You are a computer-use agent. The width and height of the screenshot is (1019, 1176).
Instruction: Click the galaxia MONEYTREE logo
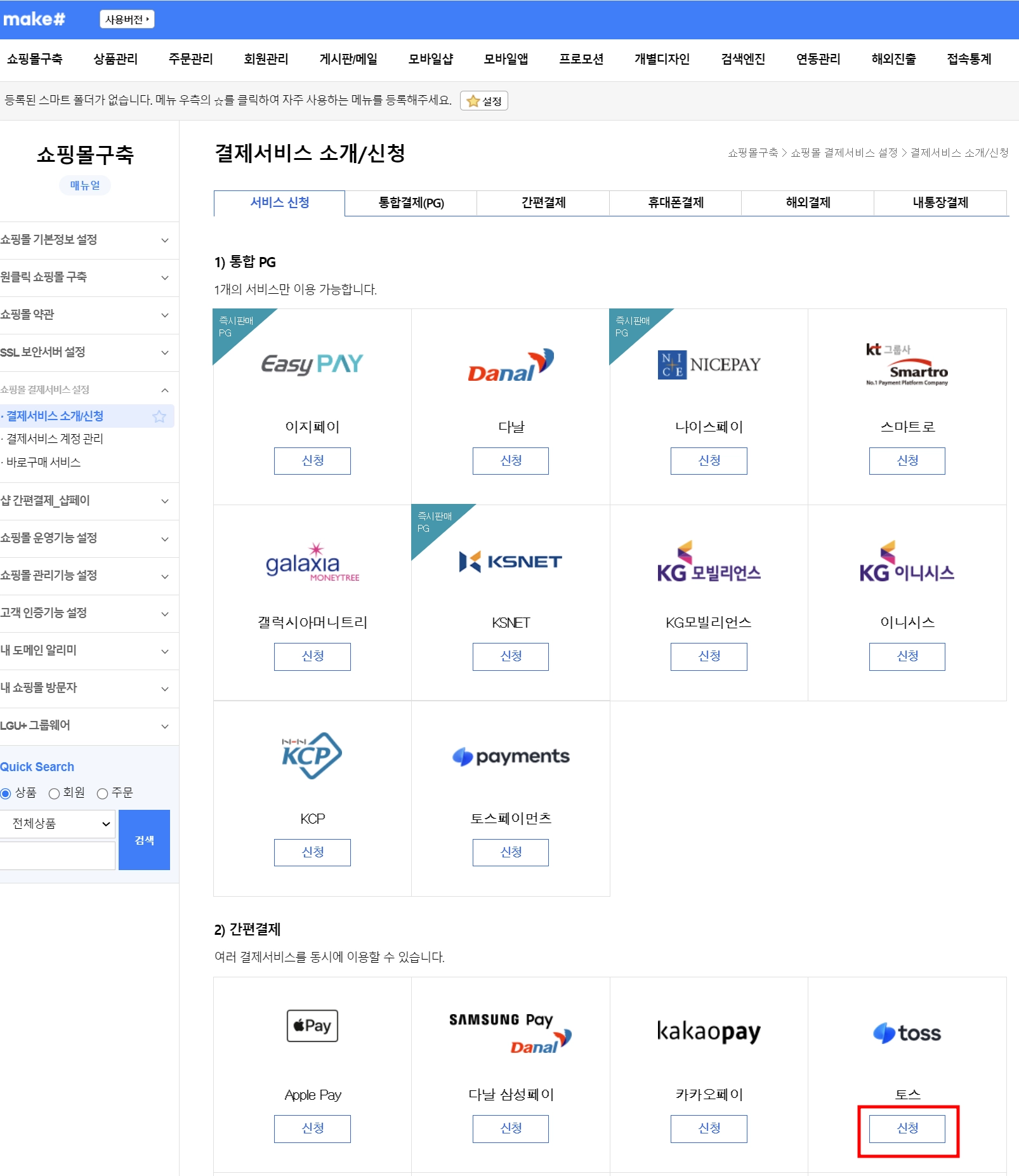(312, 562)
